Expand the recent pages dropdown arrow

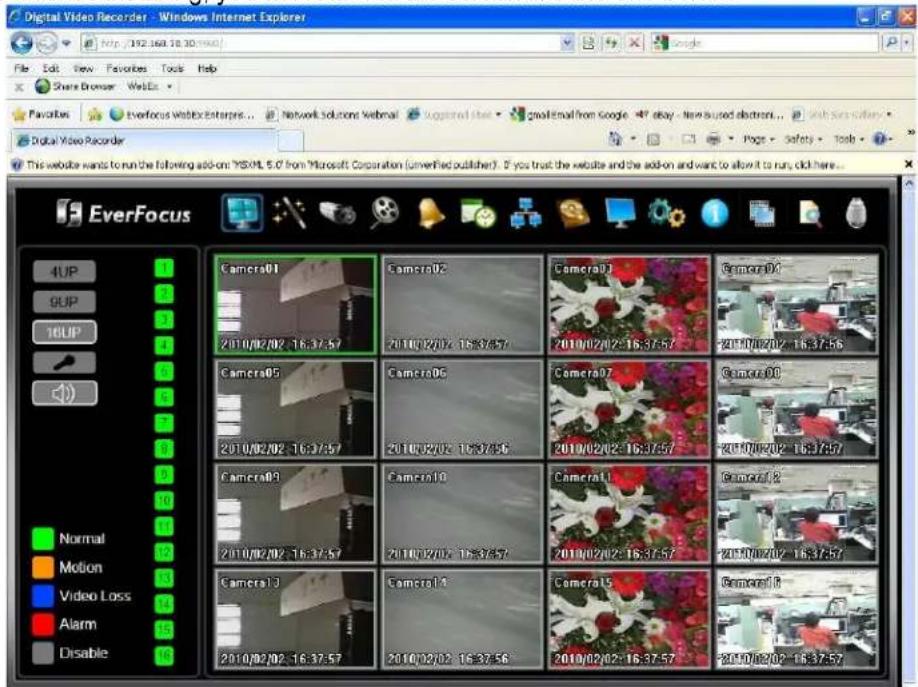click(66, 43)
